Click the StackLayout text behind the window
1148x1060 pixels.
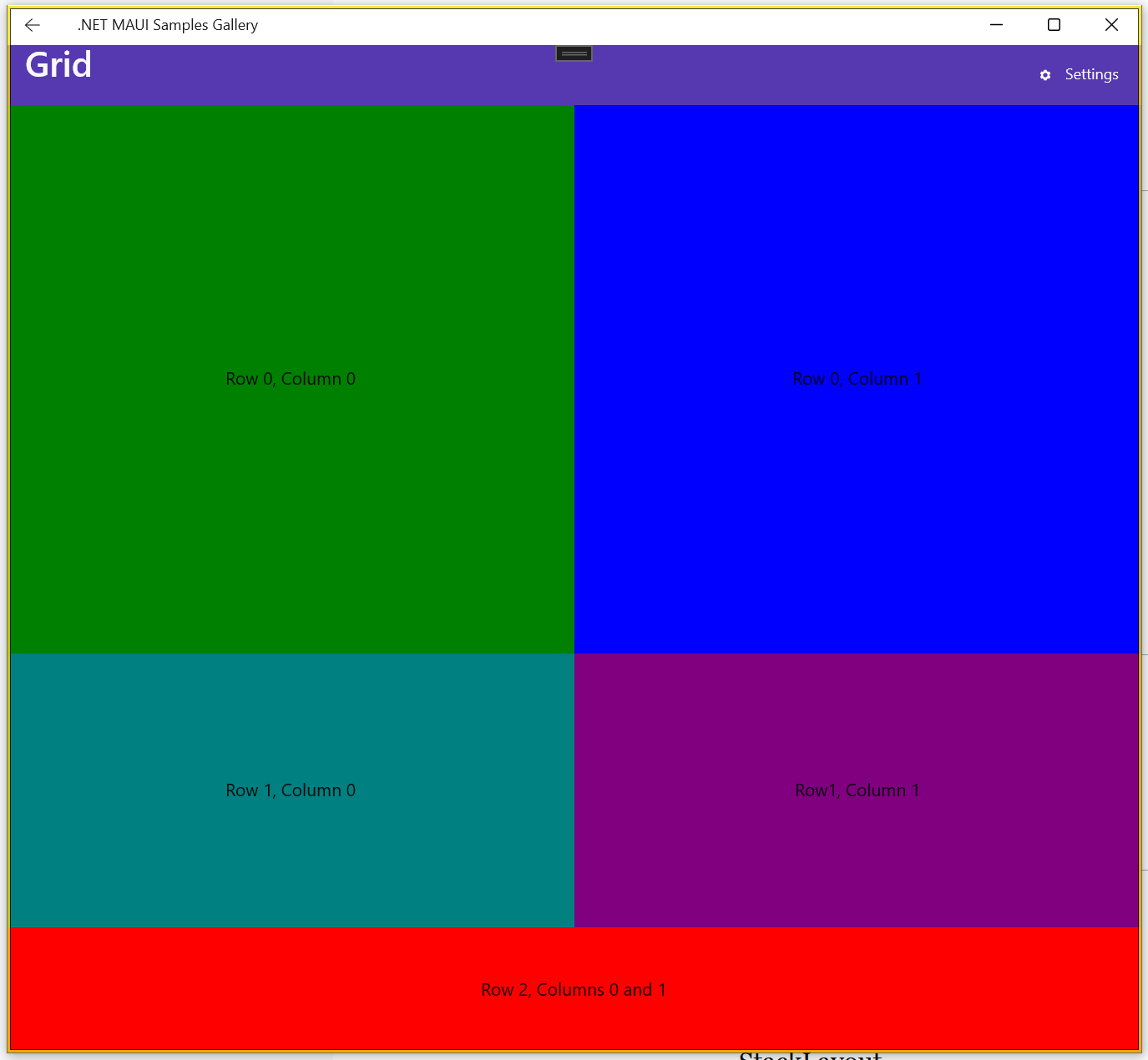(810, 1056)
